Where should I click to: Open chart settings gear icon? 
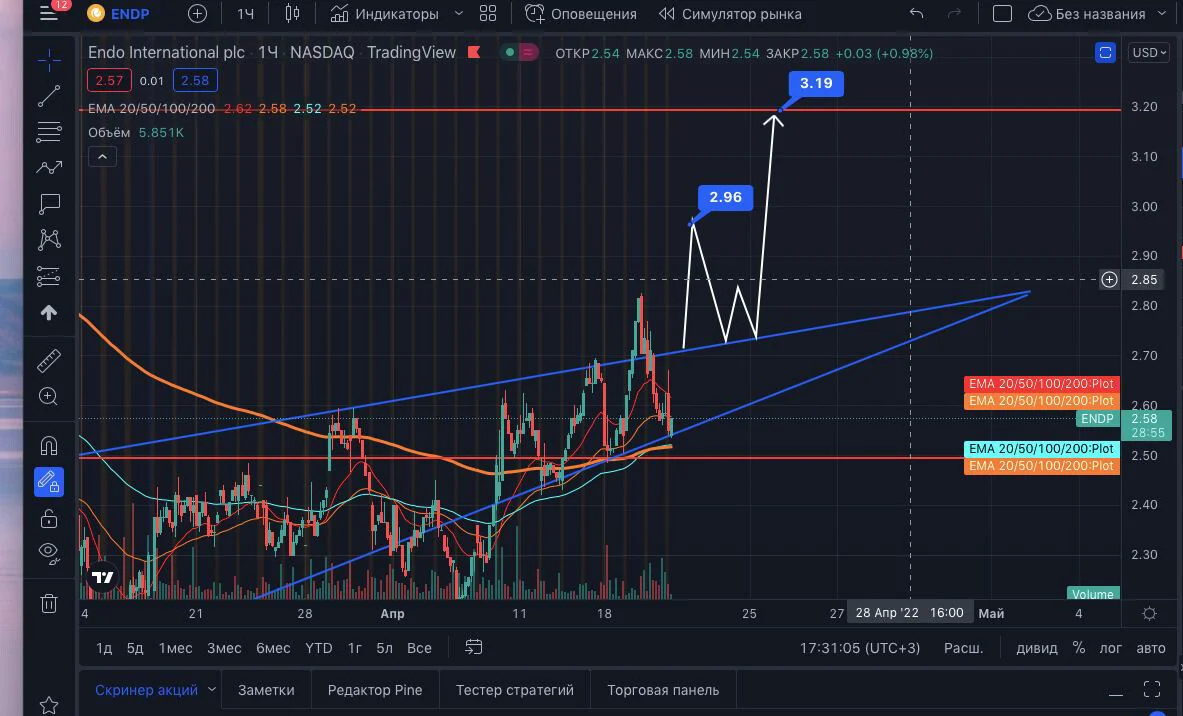pos(1149,613)
